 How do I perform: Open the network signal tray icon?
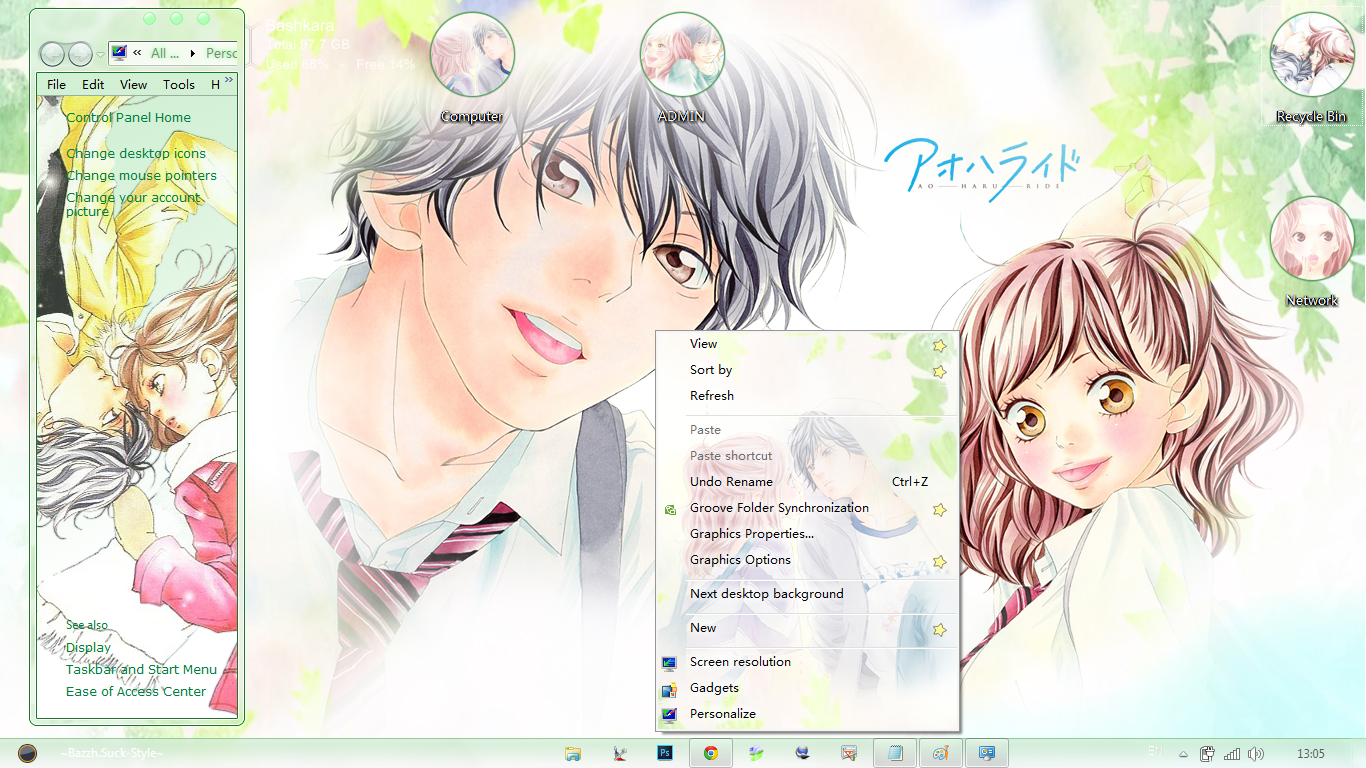1232,754
